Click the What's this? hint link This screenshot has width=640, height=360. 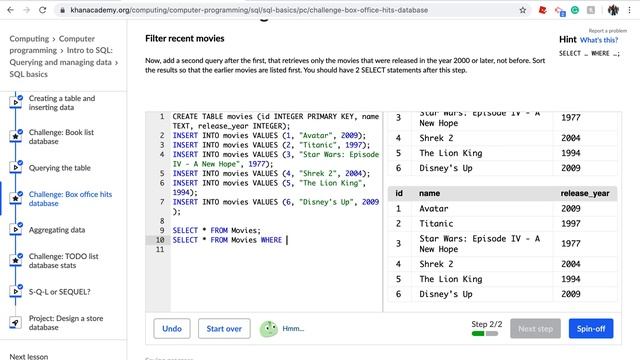click(599, 40)
